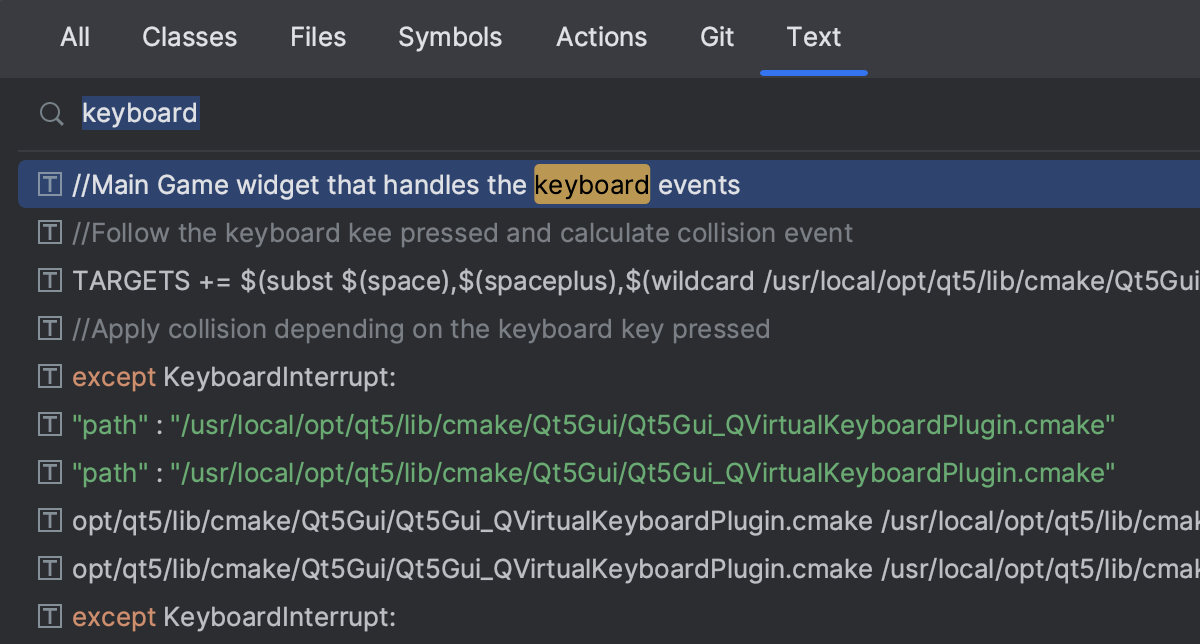The height and width of the screenshot is (644, 1200).
Task: Click text icon beside first "path" result
Action: 49,425
